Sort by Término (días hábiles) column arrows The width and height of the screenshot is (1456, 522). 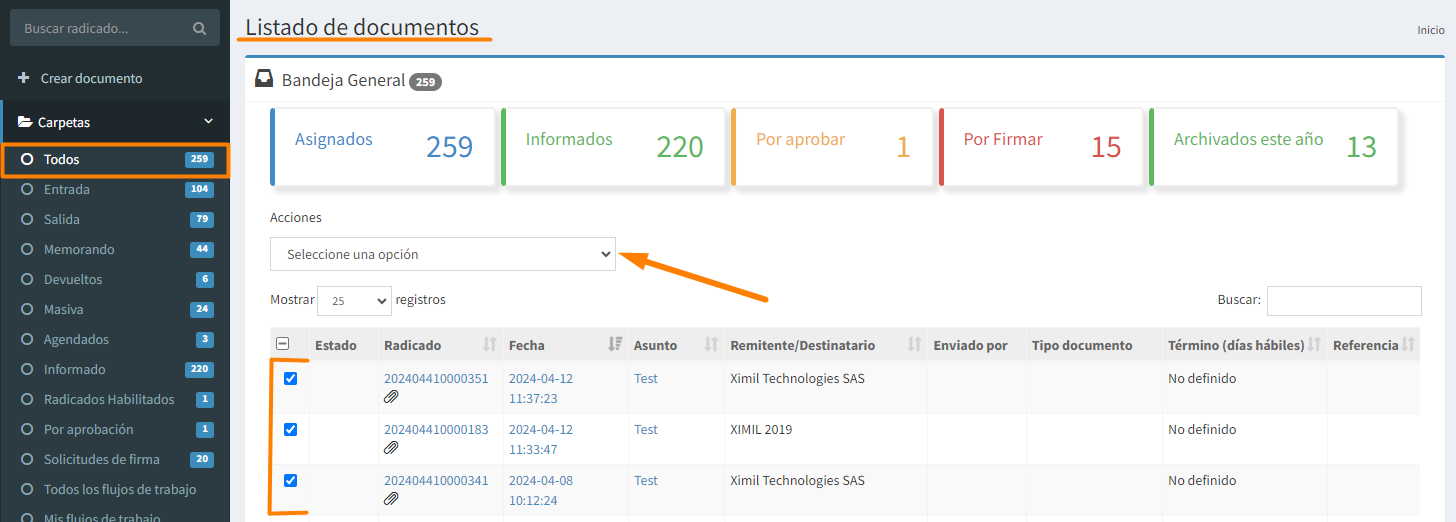click(1313, 345)
